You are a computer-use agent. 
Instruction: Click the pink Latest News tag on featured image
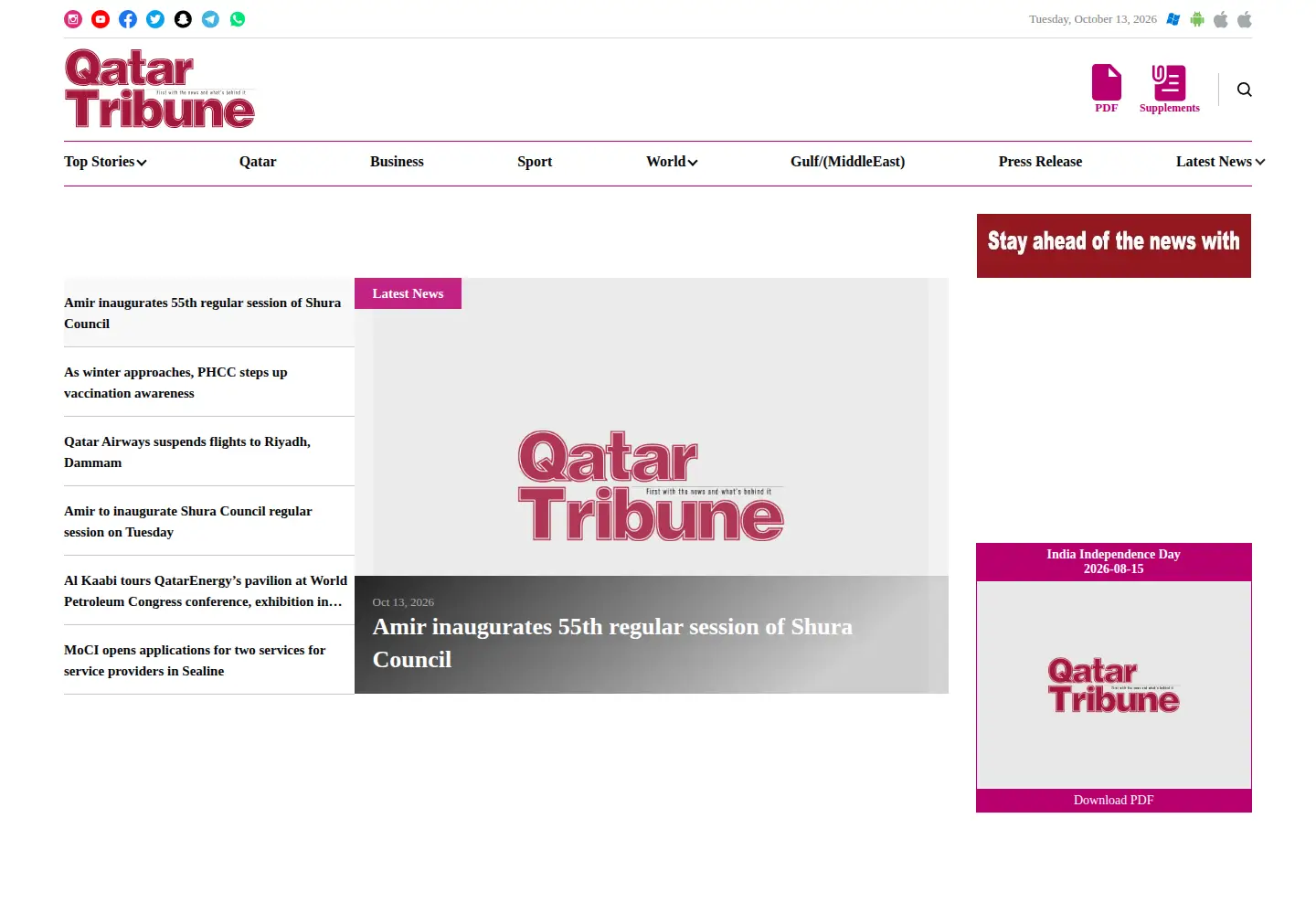click(x=408, y=293)
